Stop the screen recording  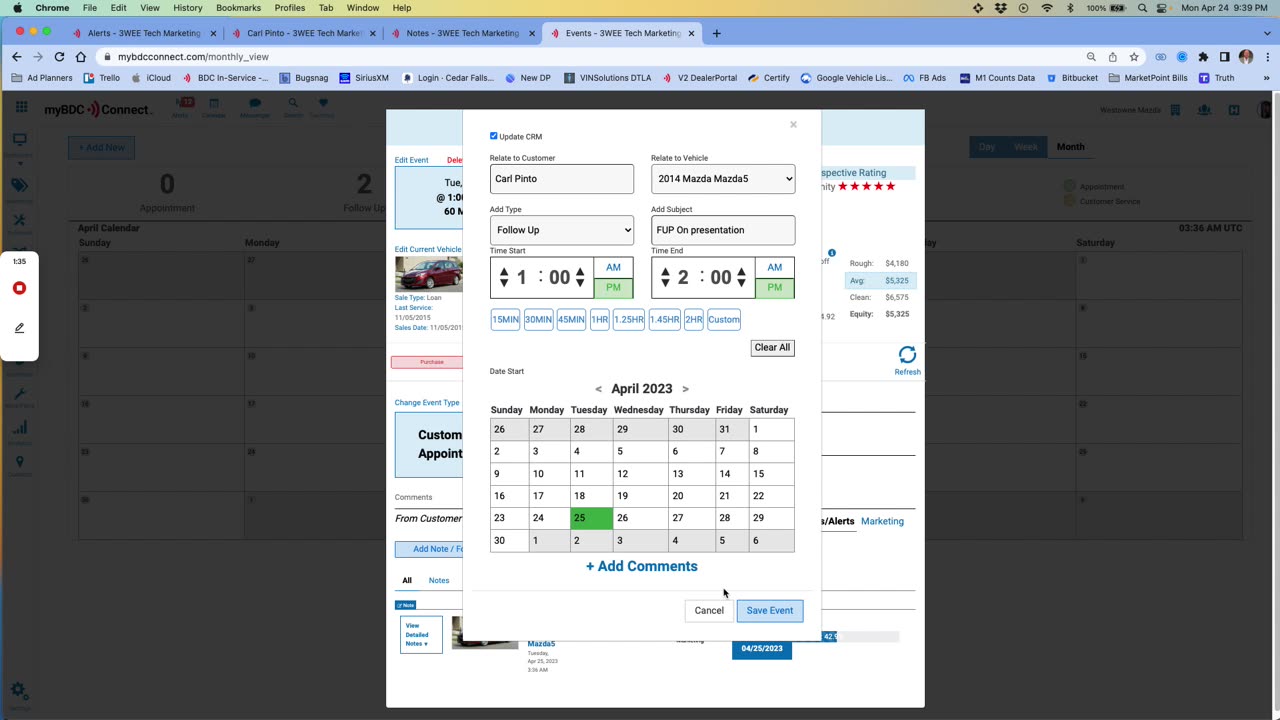click(x=19, y=288)
